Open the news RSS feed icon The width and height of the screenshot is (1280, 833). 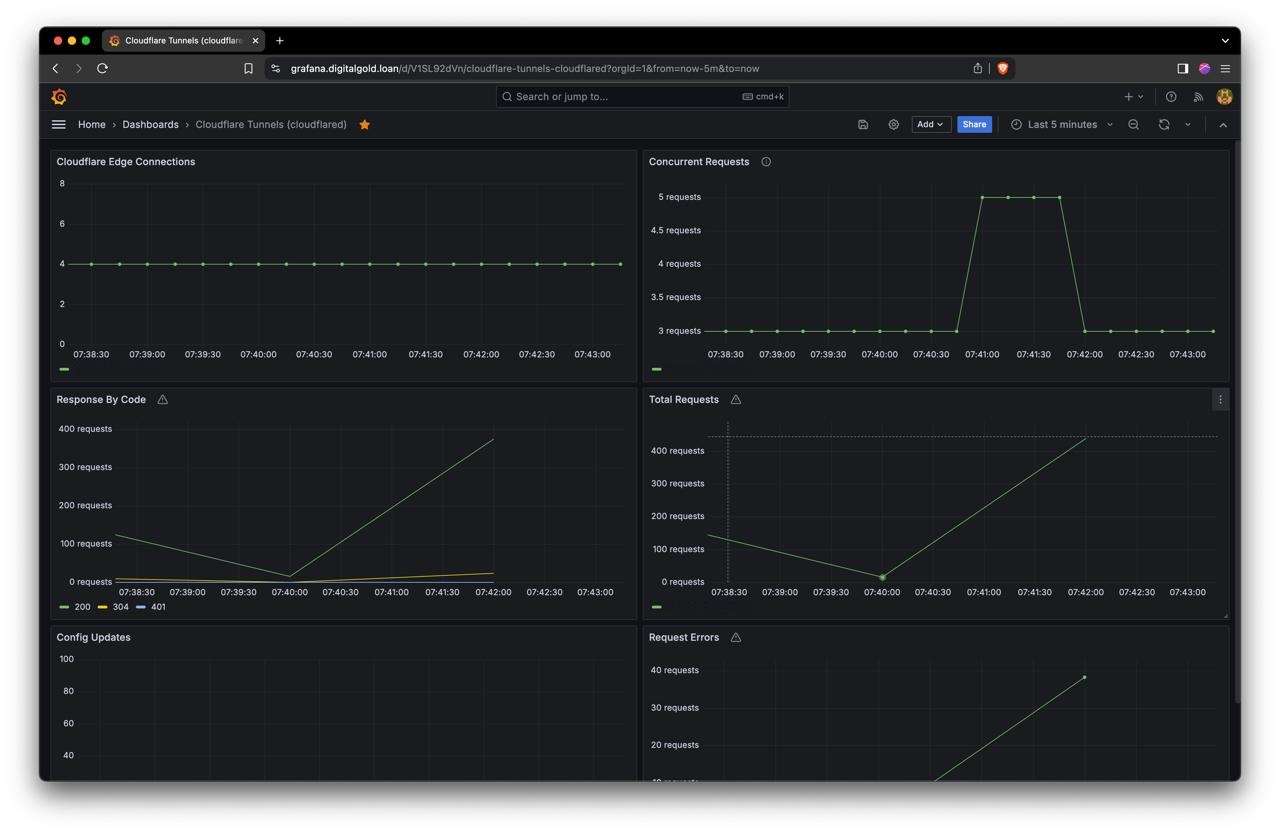pos(1198,97)
